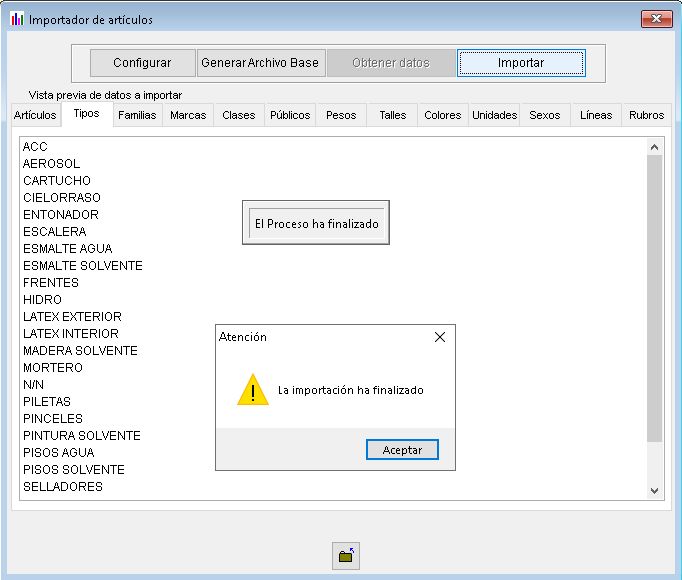Click the app icon in title bar

click(16, 19)
